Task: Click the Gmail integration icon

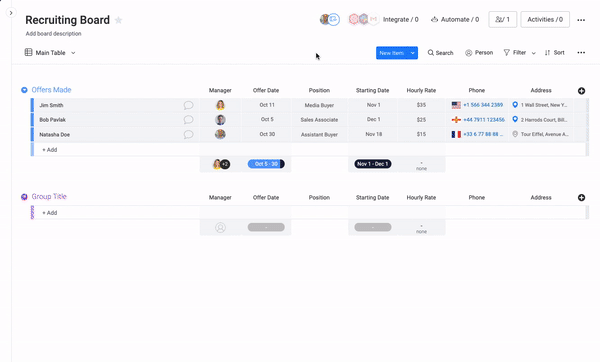Action: [374, 19]
